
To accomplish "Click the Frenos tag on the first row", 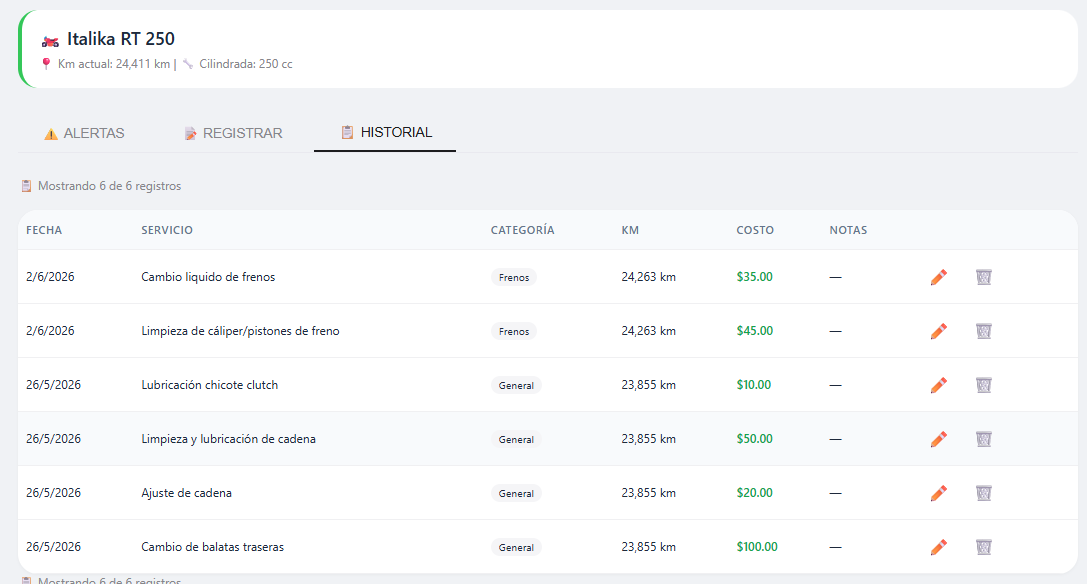I will (x=514, y=277).
